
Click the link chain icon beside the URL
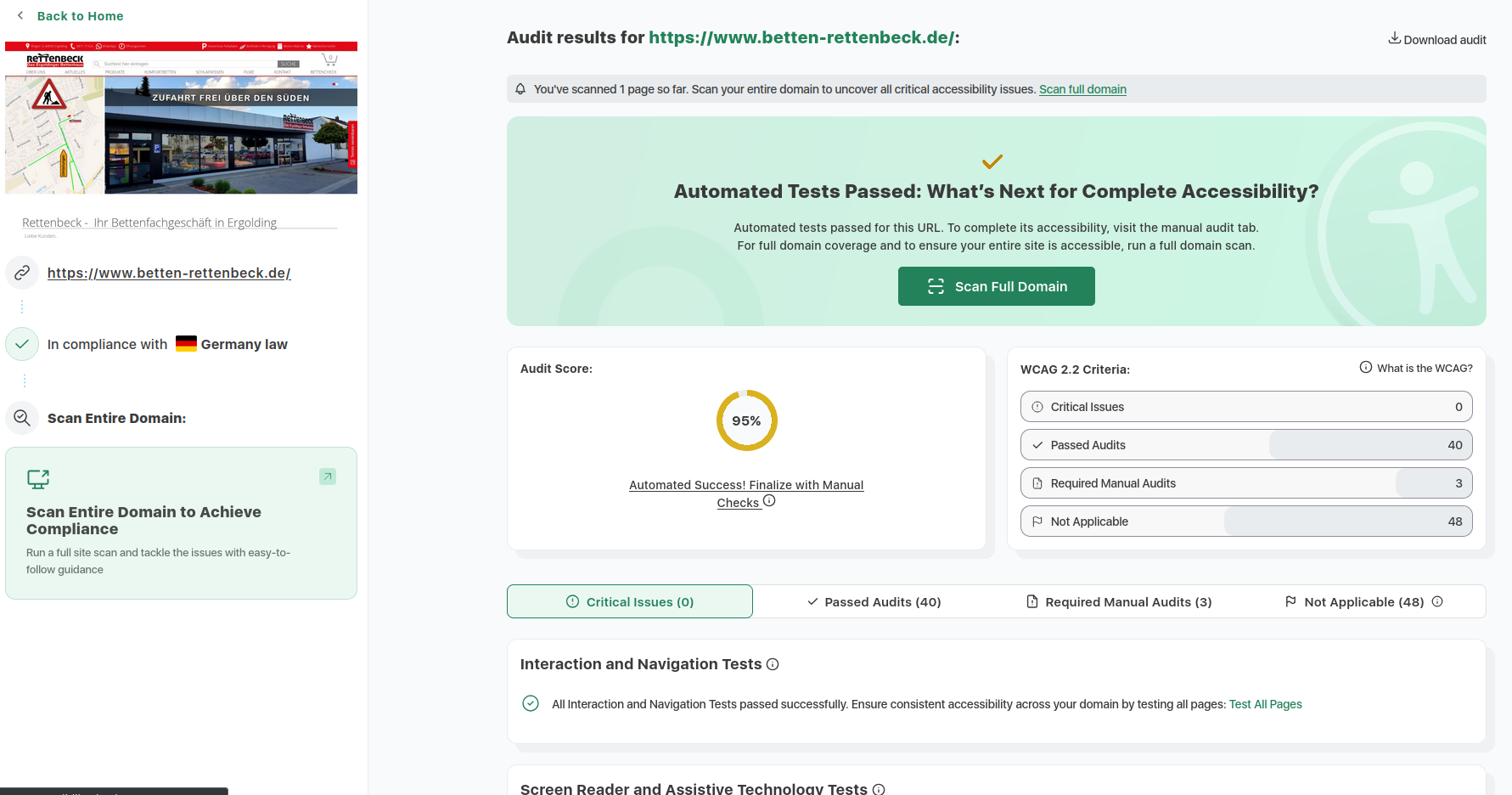tap(22, 273)
